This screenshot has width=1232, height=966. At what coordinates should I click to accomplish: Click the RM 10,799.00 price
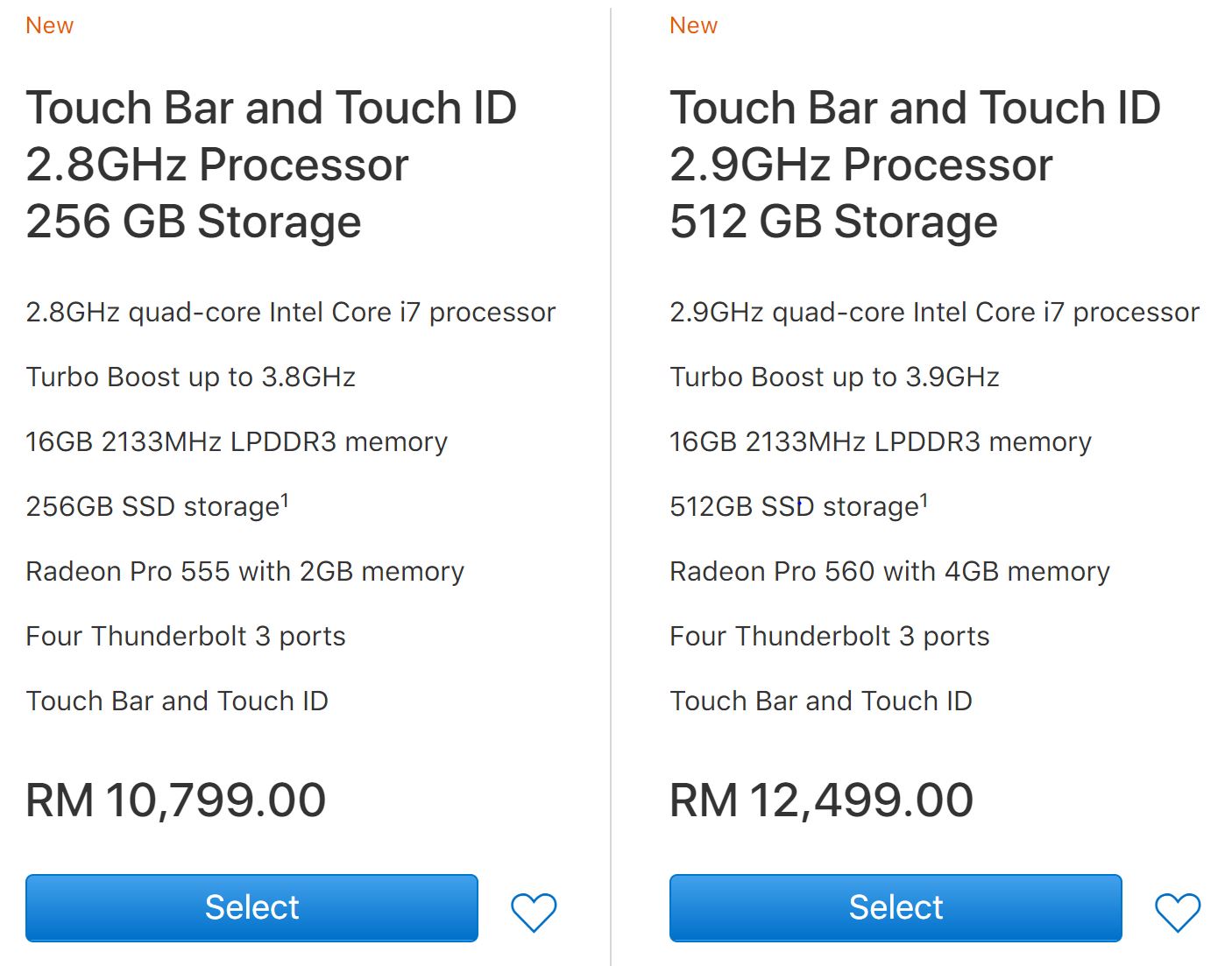pos(175,800)
